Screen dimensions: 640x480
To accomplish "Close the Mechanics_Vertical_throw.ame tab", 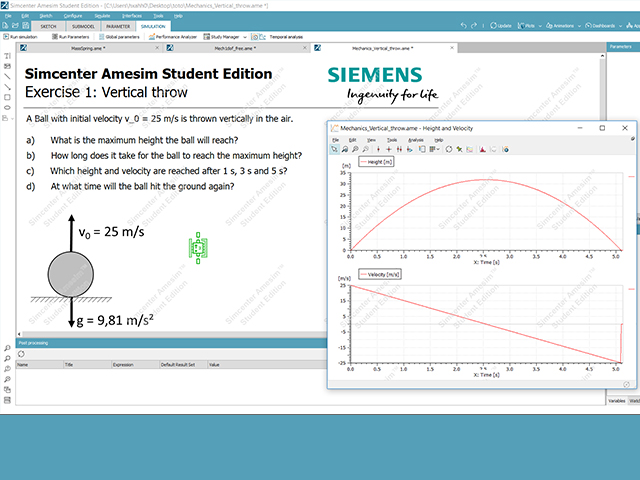I will pyautogui.click(x=452, y=48).
